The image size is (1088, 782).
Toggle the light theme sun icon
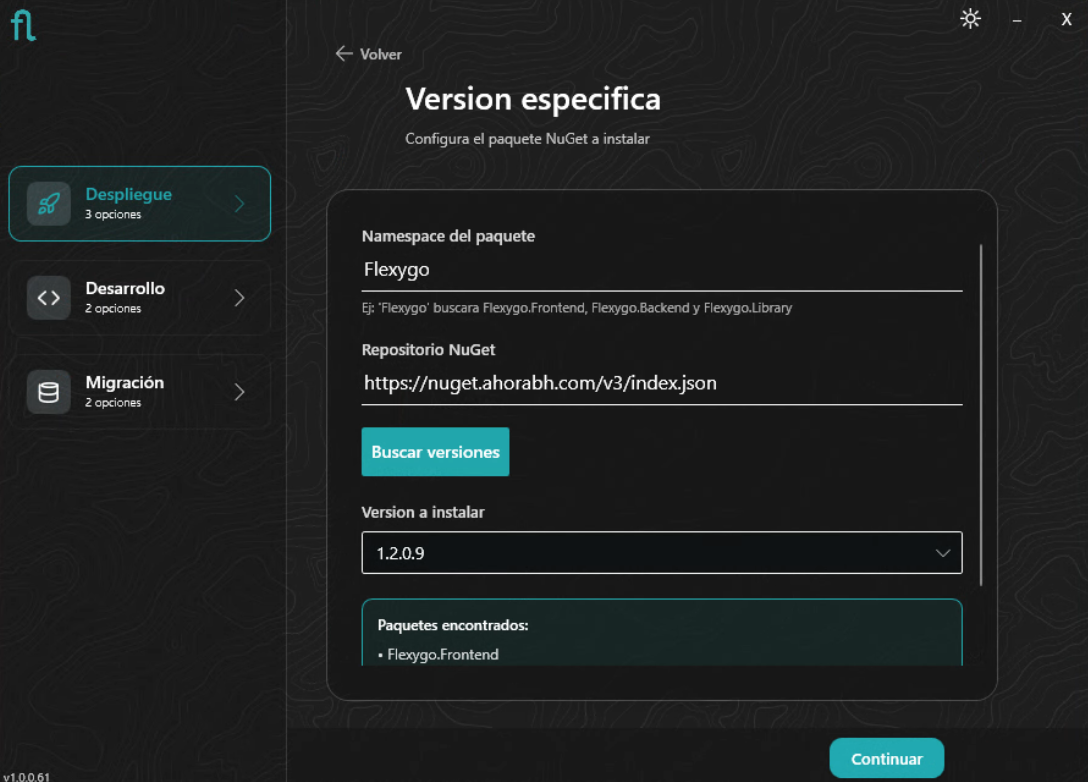pos(970,19)
